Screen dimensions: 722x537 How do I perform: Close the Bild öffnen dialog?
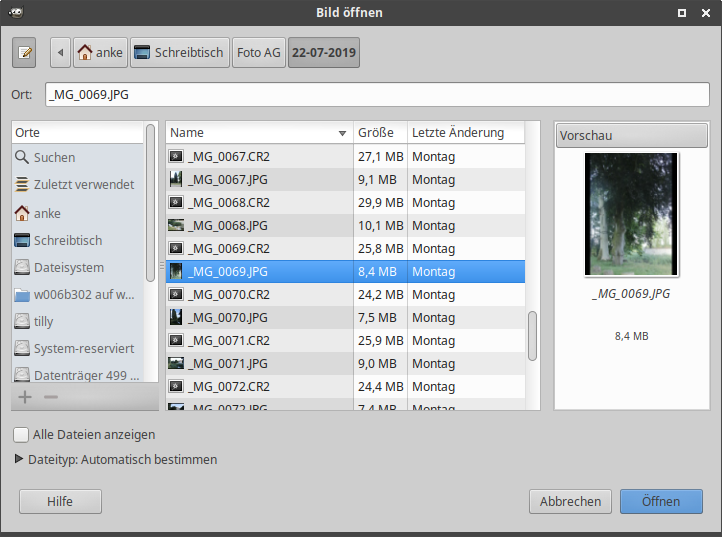[705, 13]
